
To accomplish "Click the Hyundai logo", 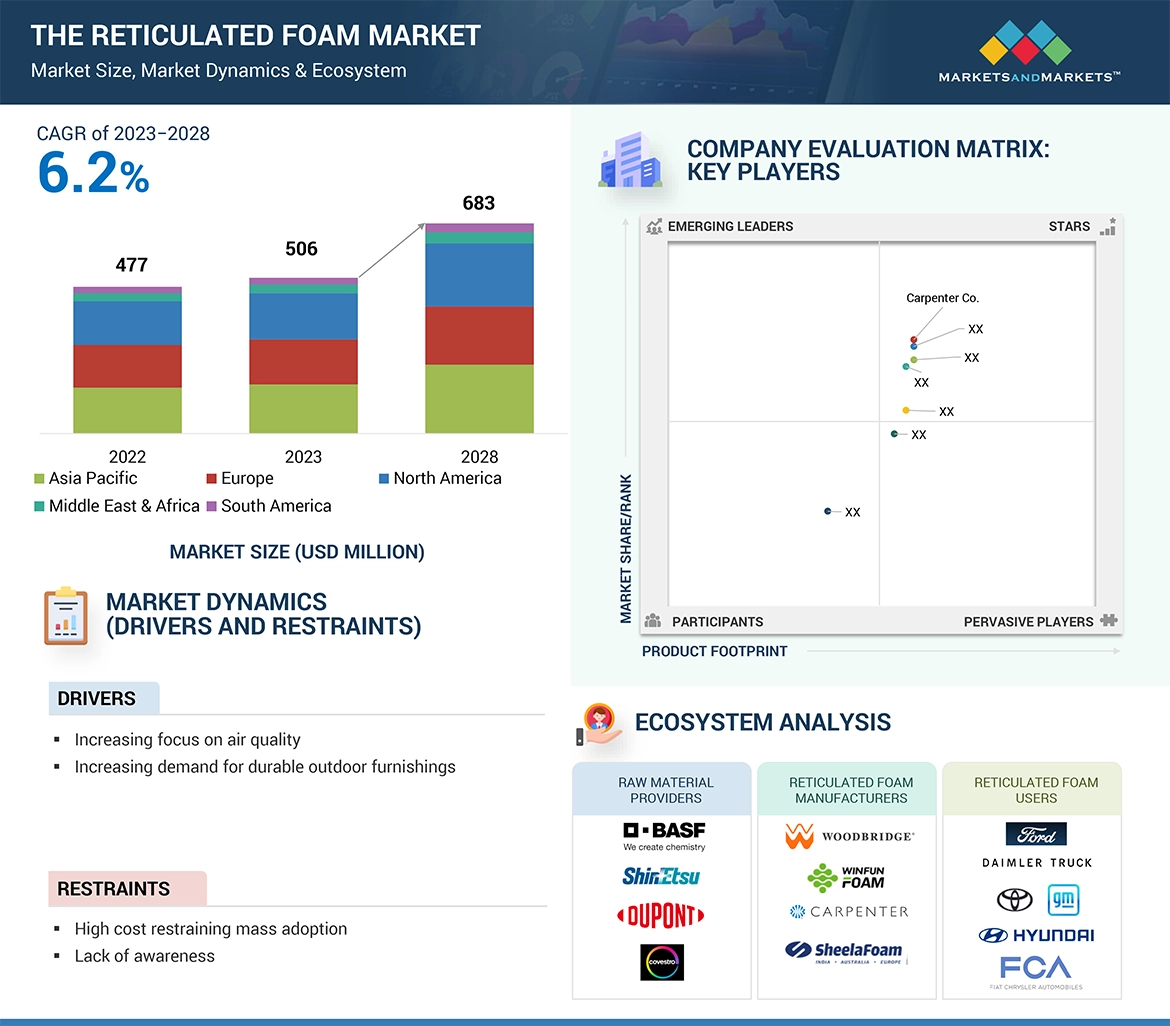I will coord(1036,935).
